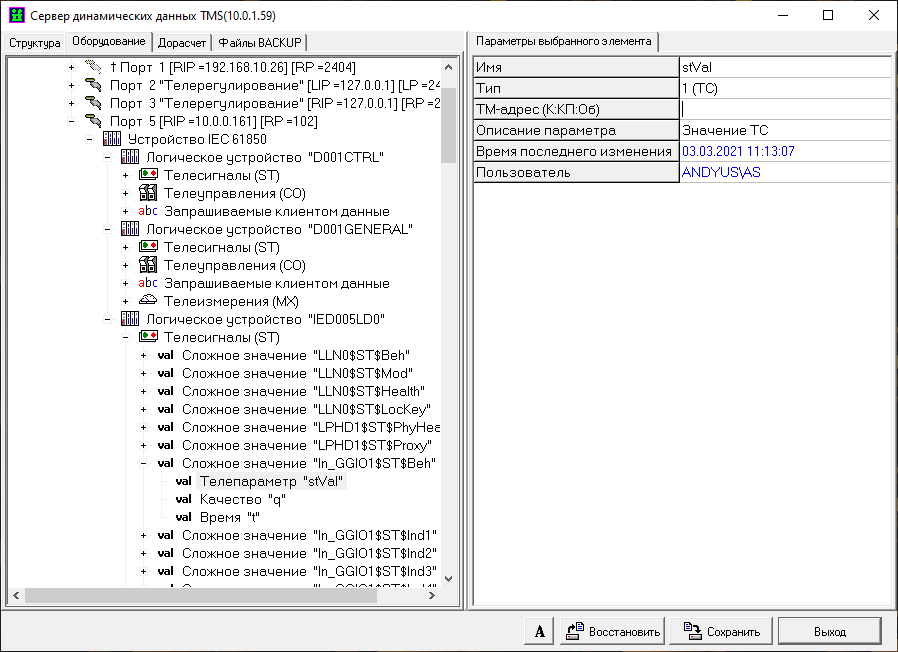Open the Файлы BACKUP tab

[x=263, y=42]
